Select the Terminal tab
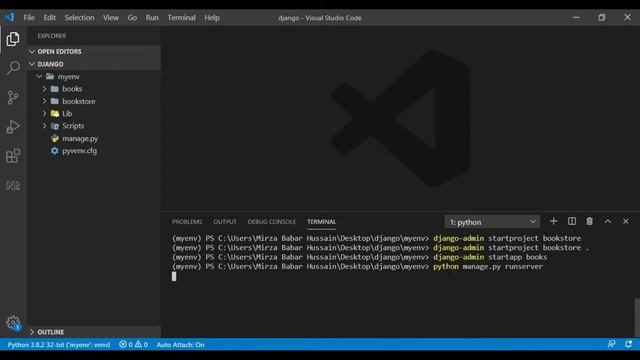This screenshot has width=640, height=360. [x=321, y=222]
